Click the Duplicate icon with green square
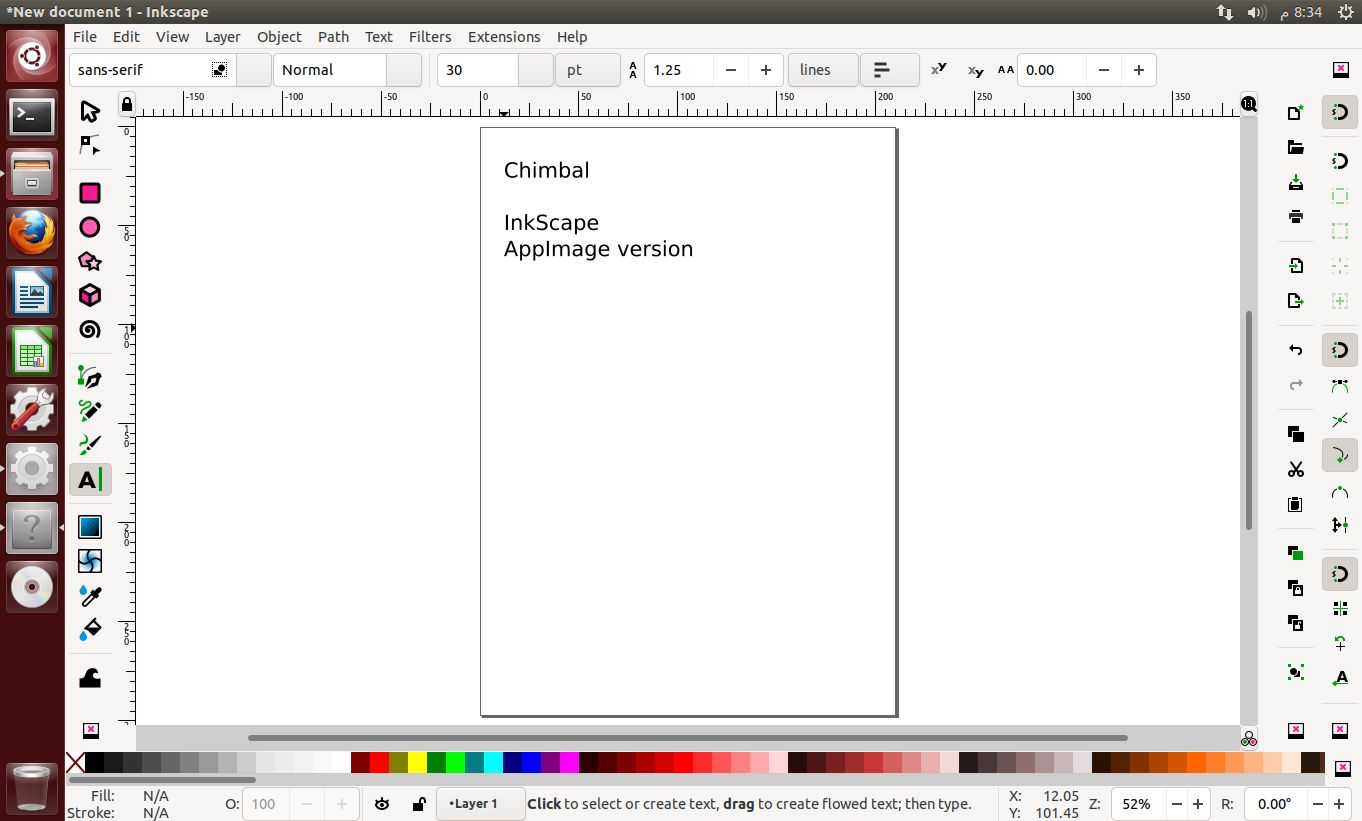This screenshot has height=821, width=1362. click(1296, 552)
